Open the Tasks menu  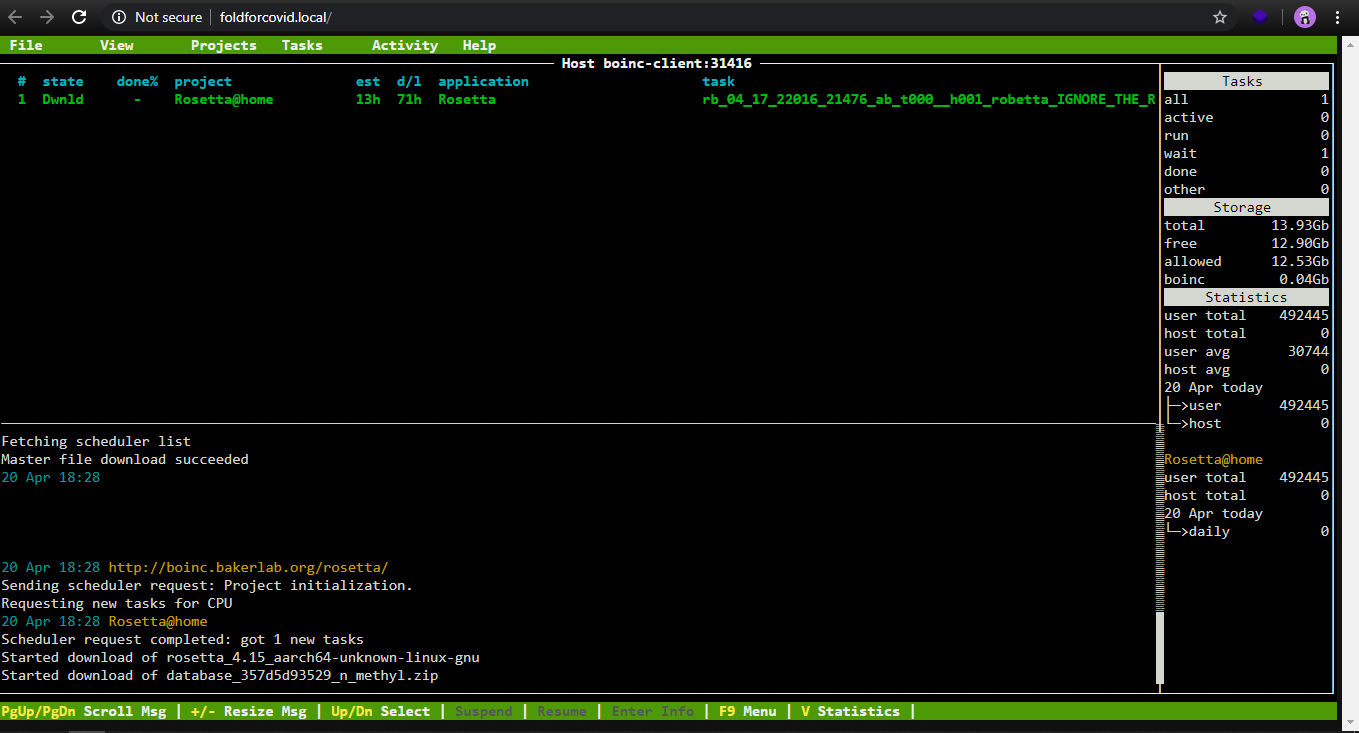(302, 45)
